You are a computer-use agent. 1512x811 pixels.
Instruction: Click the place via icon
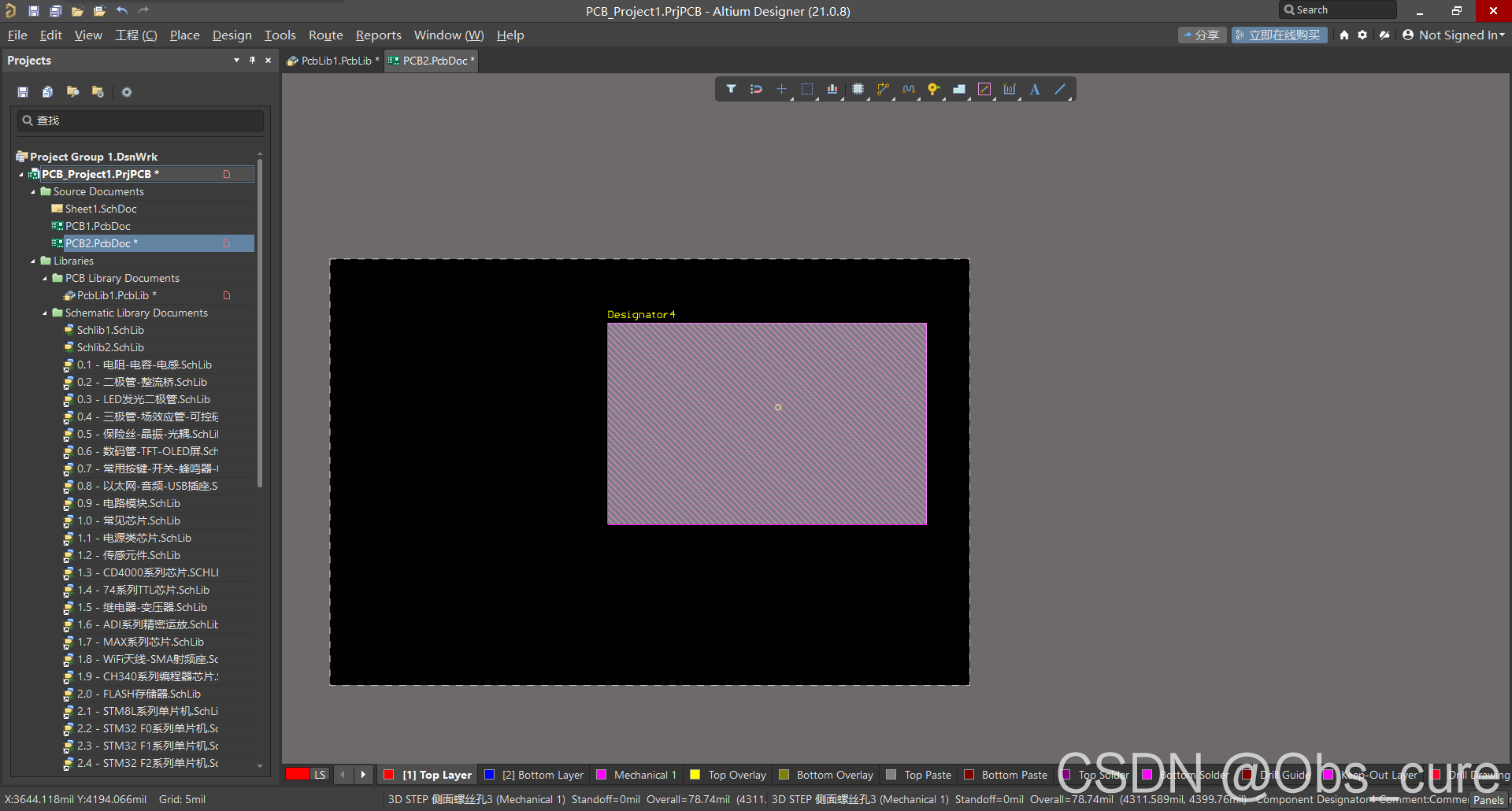(x=933, y=89)
